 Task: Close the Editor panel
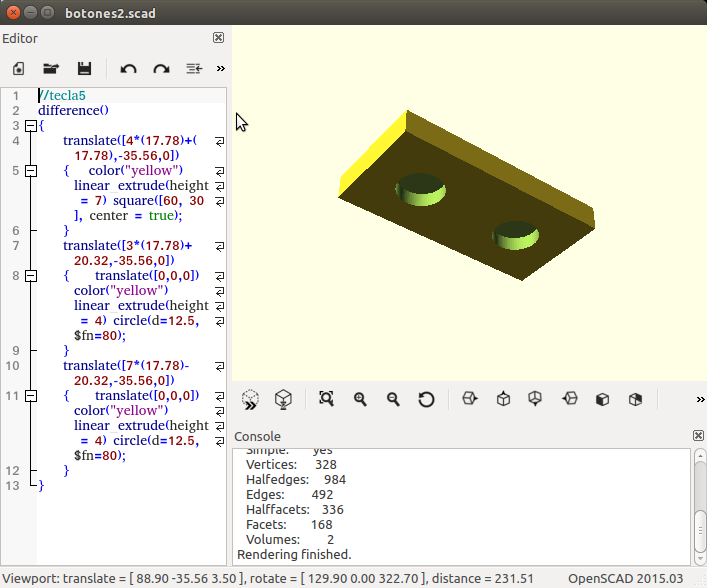[218, 37]
